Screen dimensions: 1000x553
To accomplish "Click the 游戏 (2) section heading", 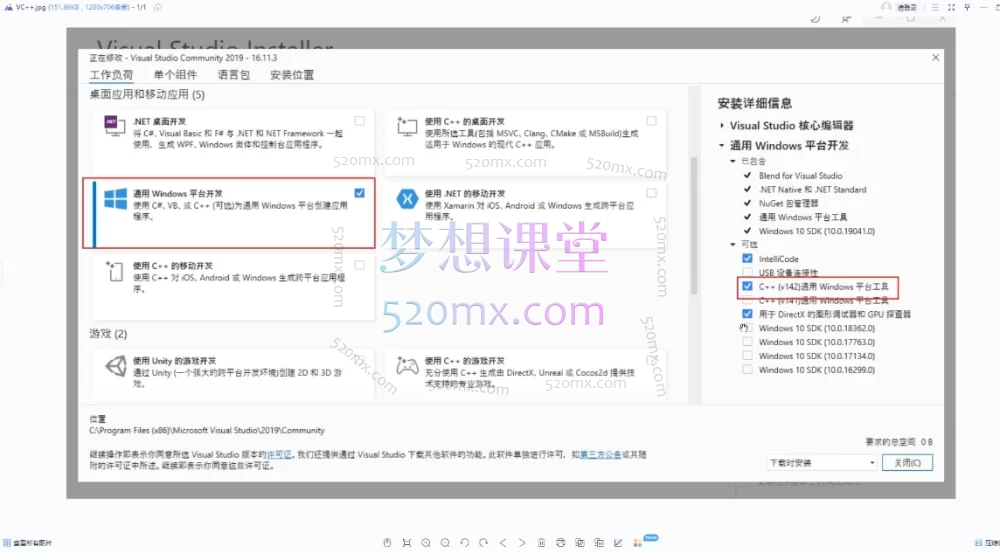I will click(108, 334).
